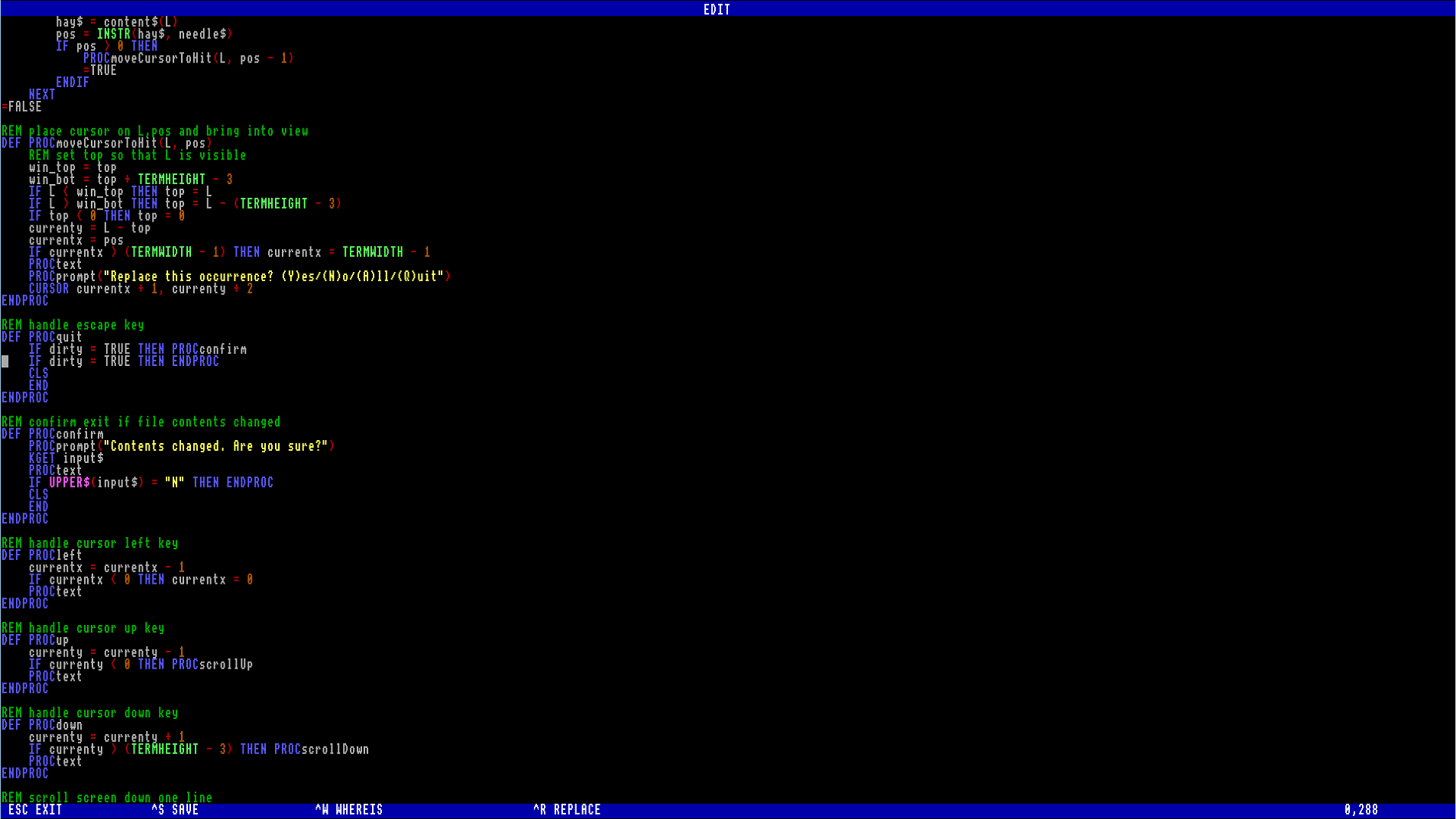Click the EDIT title in the top bar
1456x819 pixels.
(x=717, y=9)
